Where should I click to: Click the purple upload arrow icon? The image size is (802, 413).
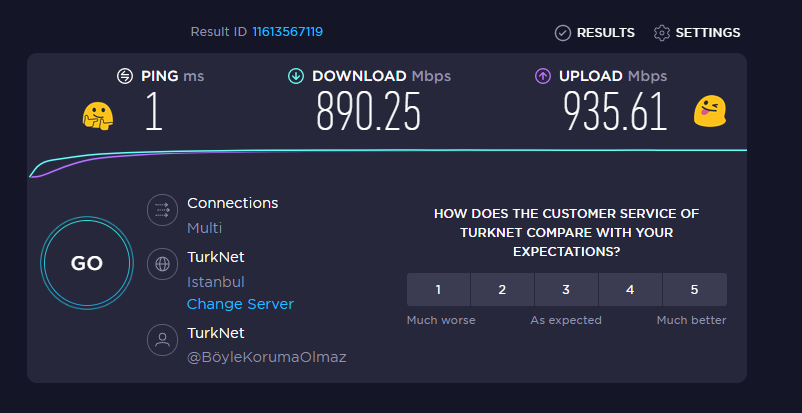point(543,76)
